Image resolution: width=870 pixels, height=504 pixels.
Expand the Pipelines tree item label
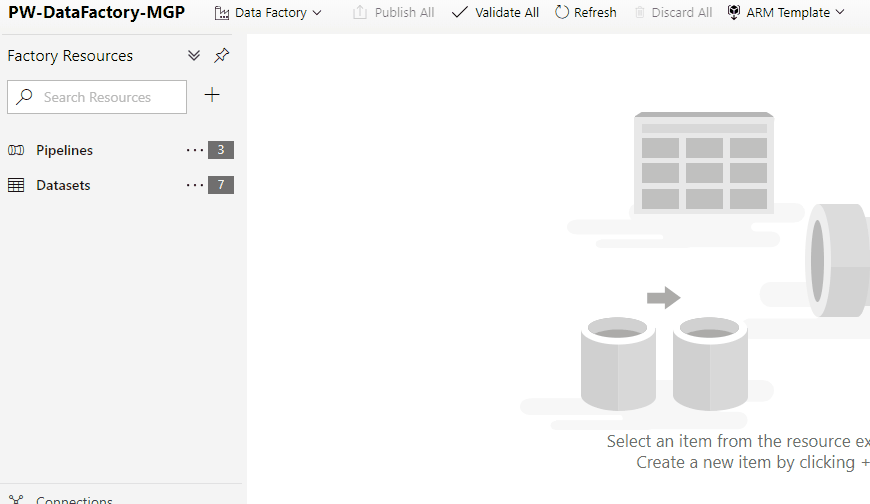(x=65, y=151)
